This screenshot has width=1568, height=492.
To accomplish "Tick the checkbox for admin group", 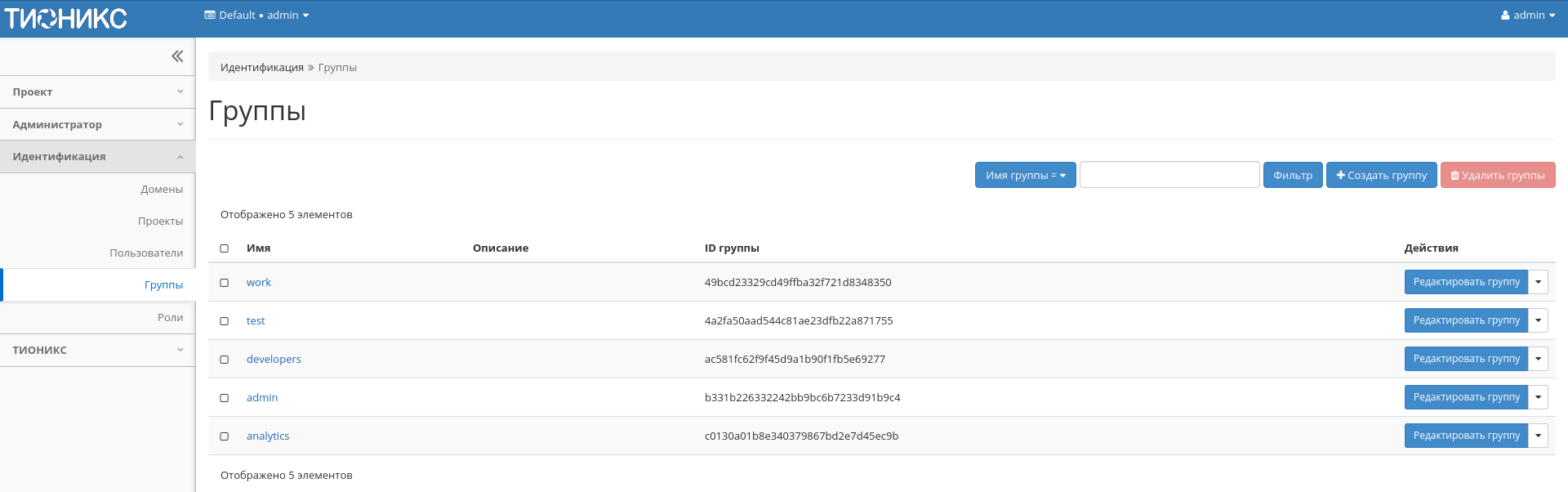I will [225, 398].
